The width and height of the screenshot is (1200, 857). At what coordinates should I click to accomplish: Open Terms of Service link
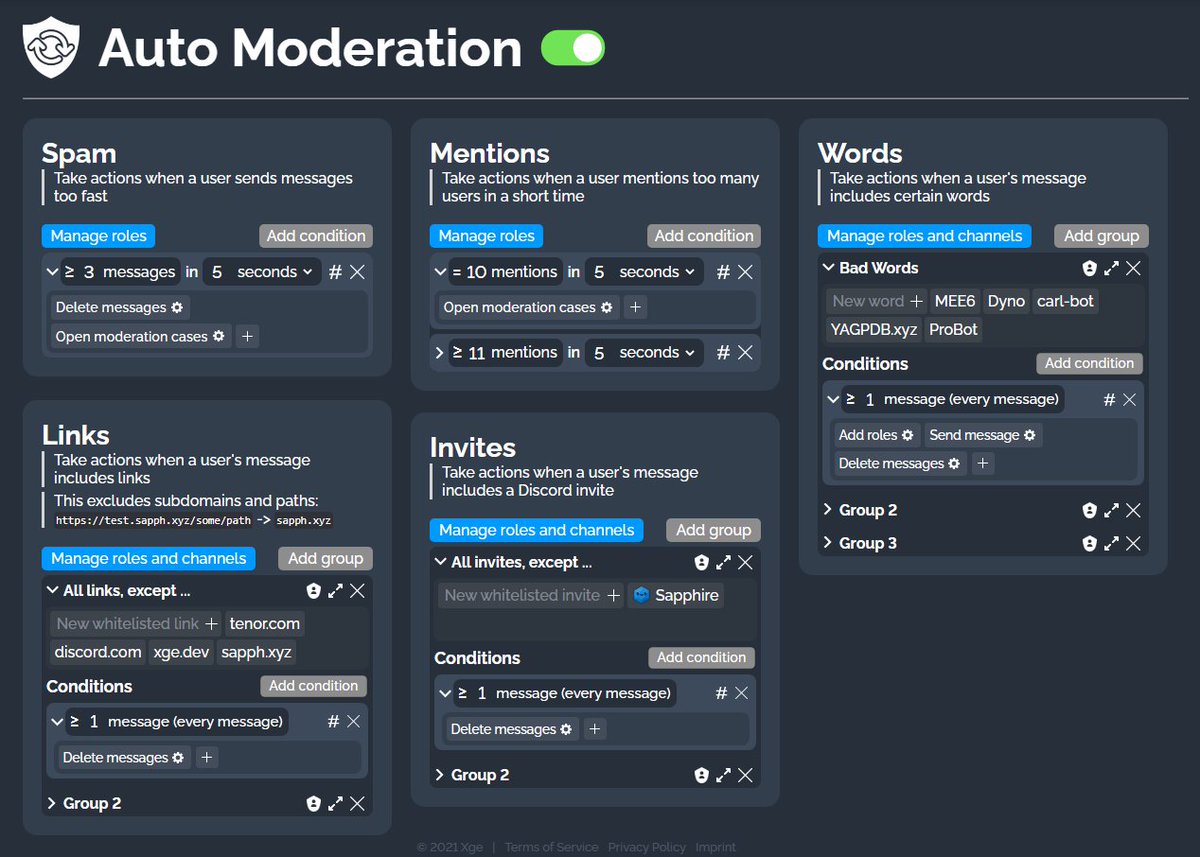tap(551, 847)
